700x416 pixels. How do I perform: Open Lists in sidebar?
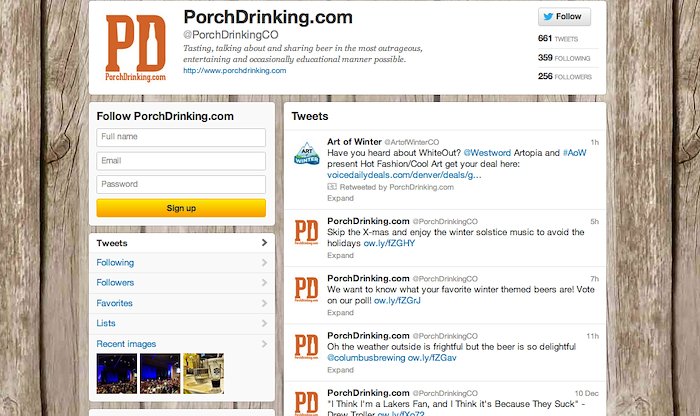pos(182,324)
